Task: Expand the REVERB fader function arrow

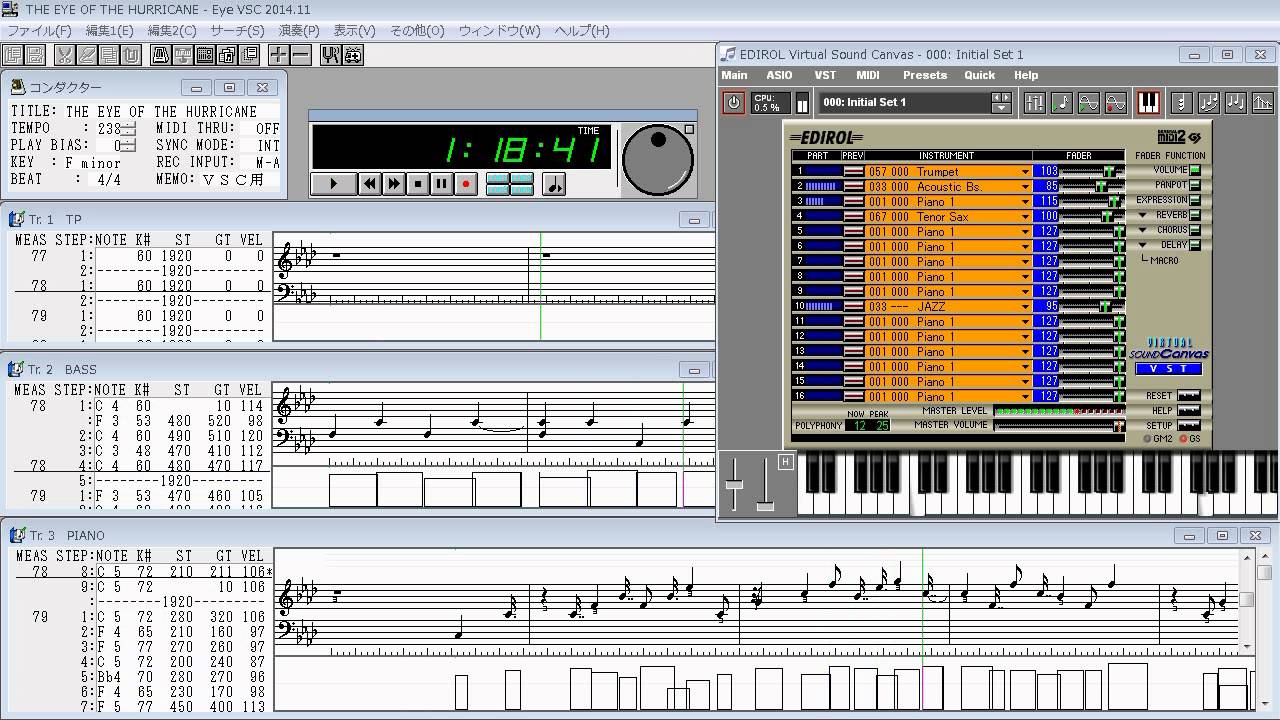Action: pos(1143,215)
